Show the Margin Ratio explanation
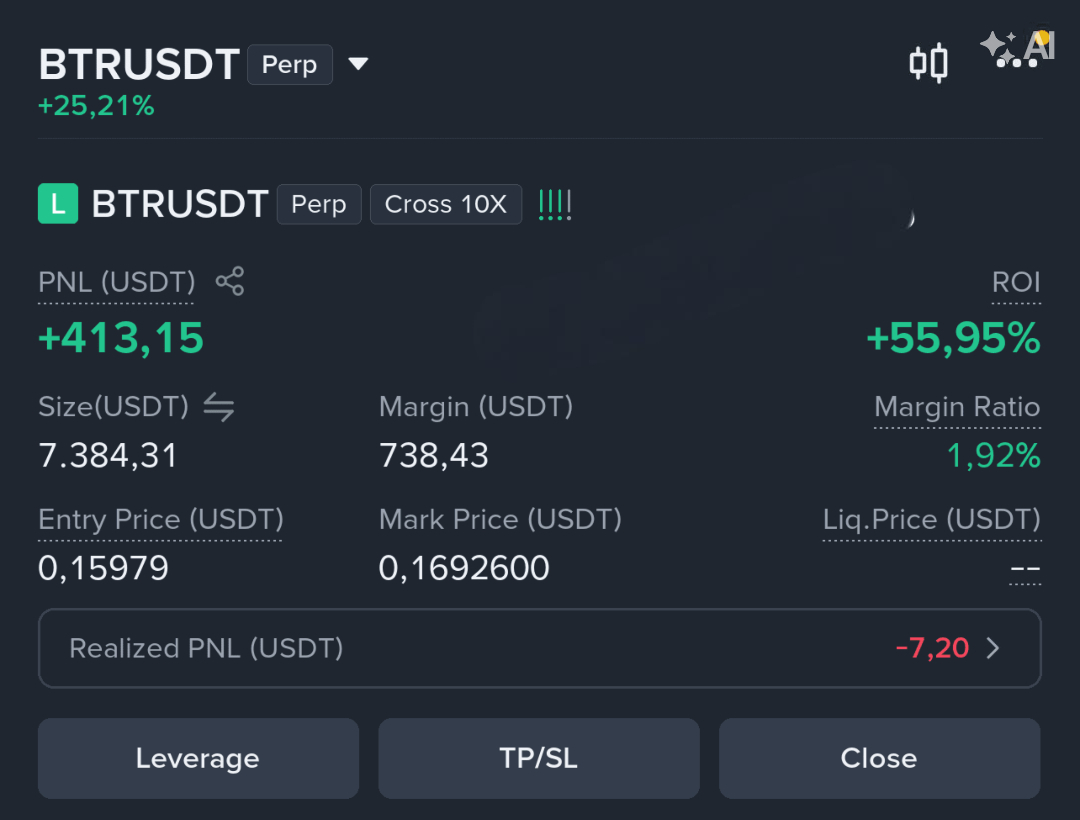The height and width of the screenshot is (820, 1080). coord(957,407)
